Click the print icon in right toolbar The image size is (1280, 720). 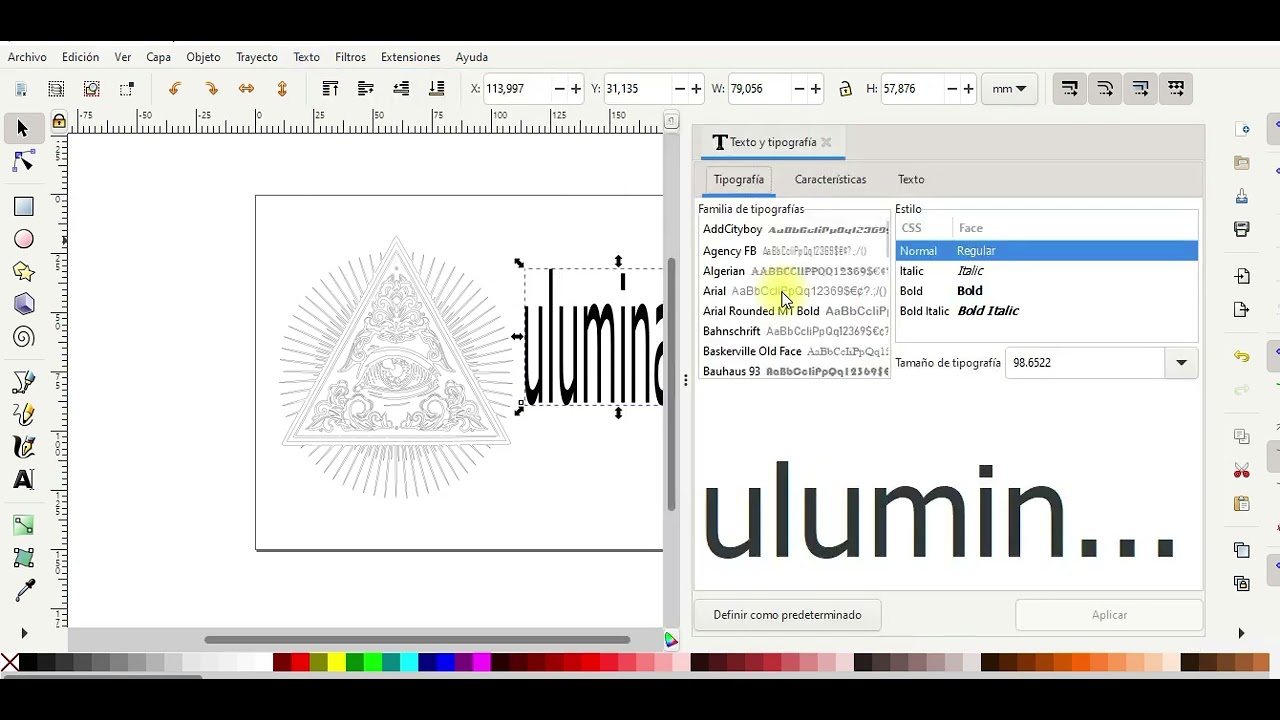pyautogui.click(x=1242, y=229)
